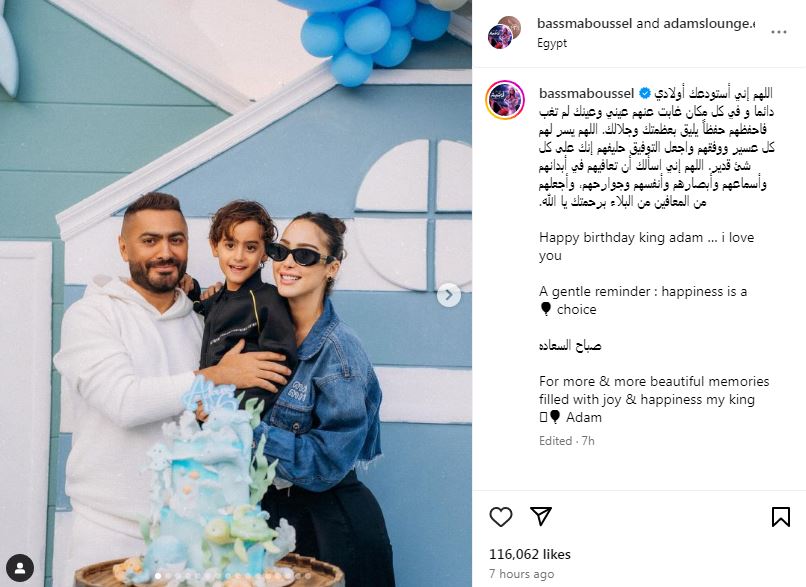Open bassmaboussel story ring avatar beside caption

coord(505,100)
